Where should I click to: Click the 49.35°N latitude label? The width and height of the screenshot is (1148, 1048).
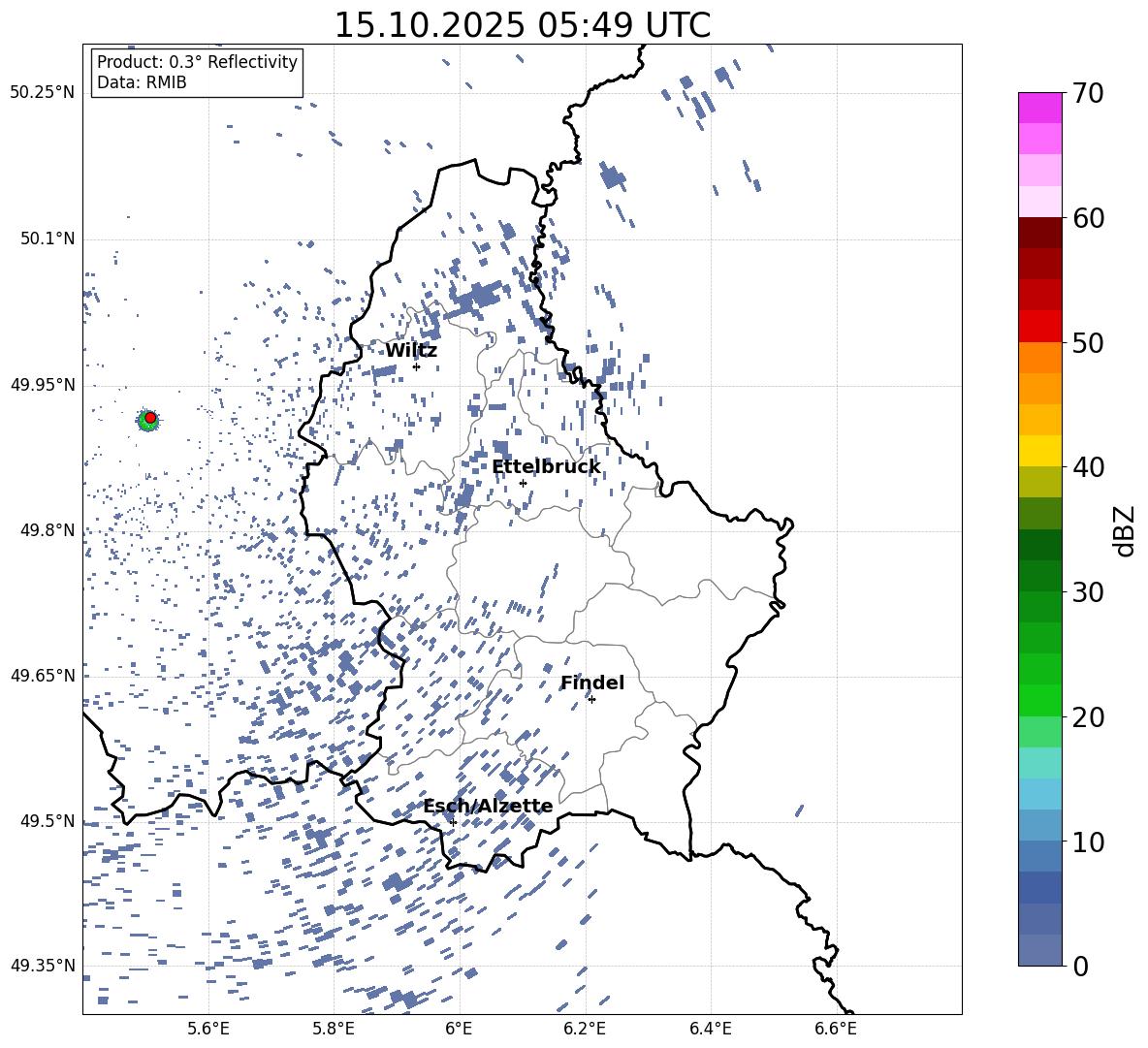tap(43, 966)
